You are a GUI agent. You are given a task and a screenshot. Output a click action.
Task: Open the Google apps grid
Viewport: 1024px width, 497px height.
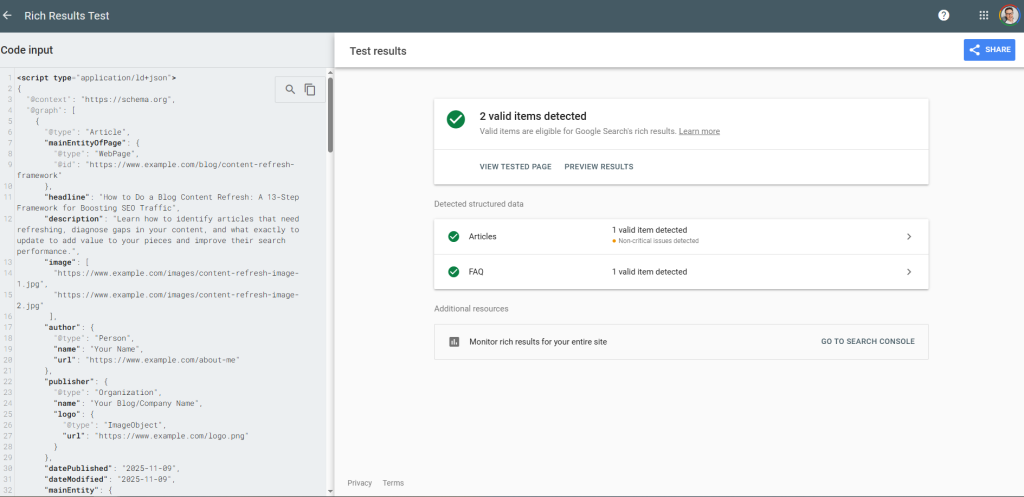click(984, 15)
